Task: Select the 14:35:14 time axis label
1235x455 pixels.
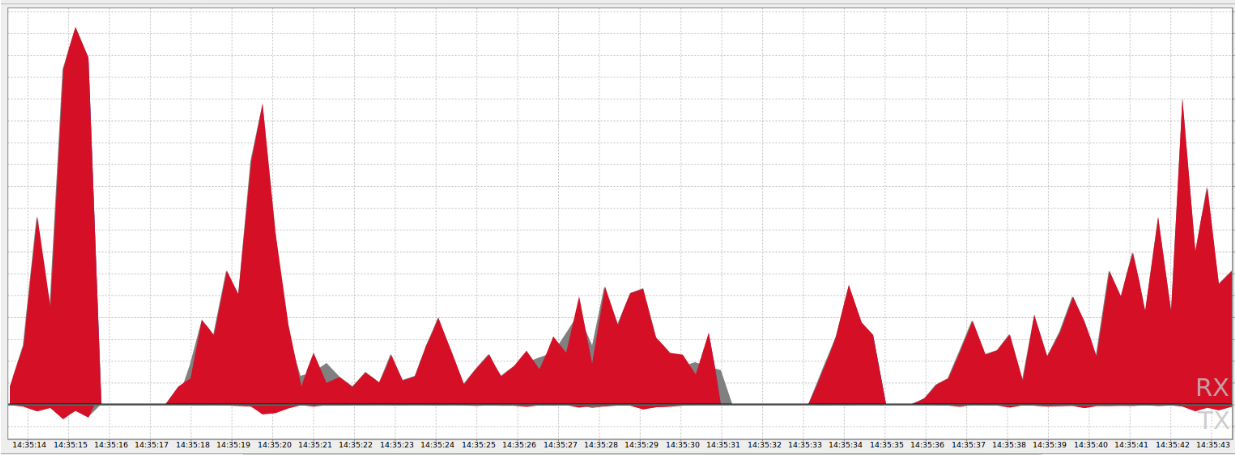Action: point(29,444)
